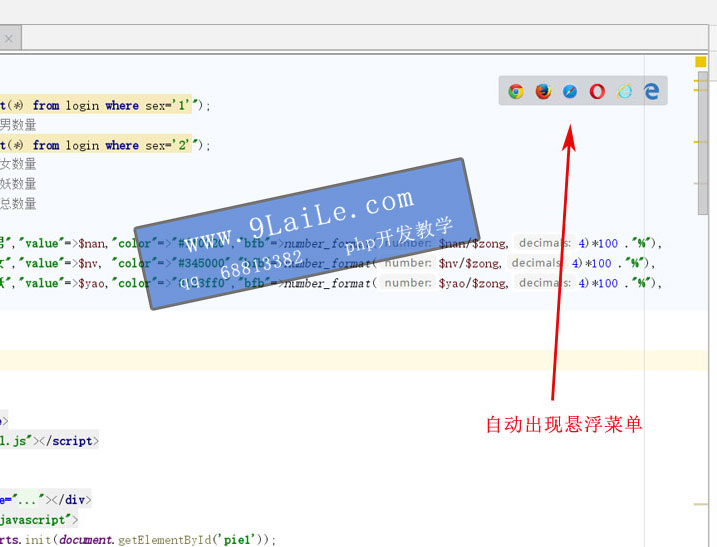The image size is (717, 547).
Task: Click the yellow inspection indicator square
Action: point(700,62)
